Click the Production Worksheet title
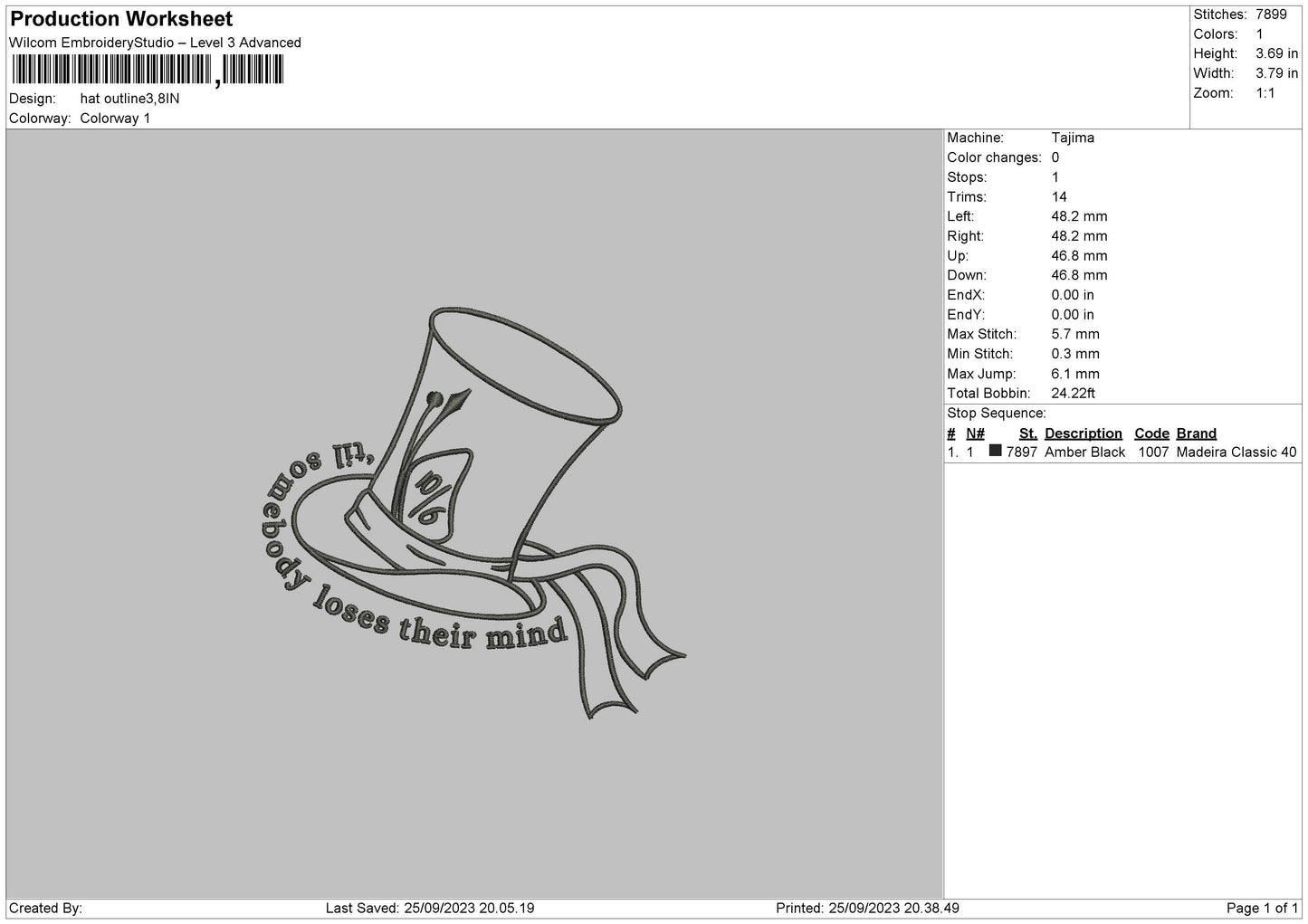This screenshot has width=1308, height=924. [x=121, y=19]
